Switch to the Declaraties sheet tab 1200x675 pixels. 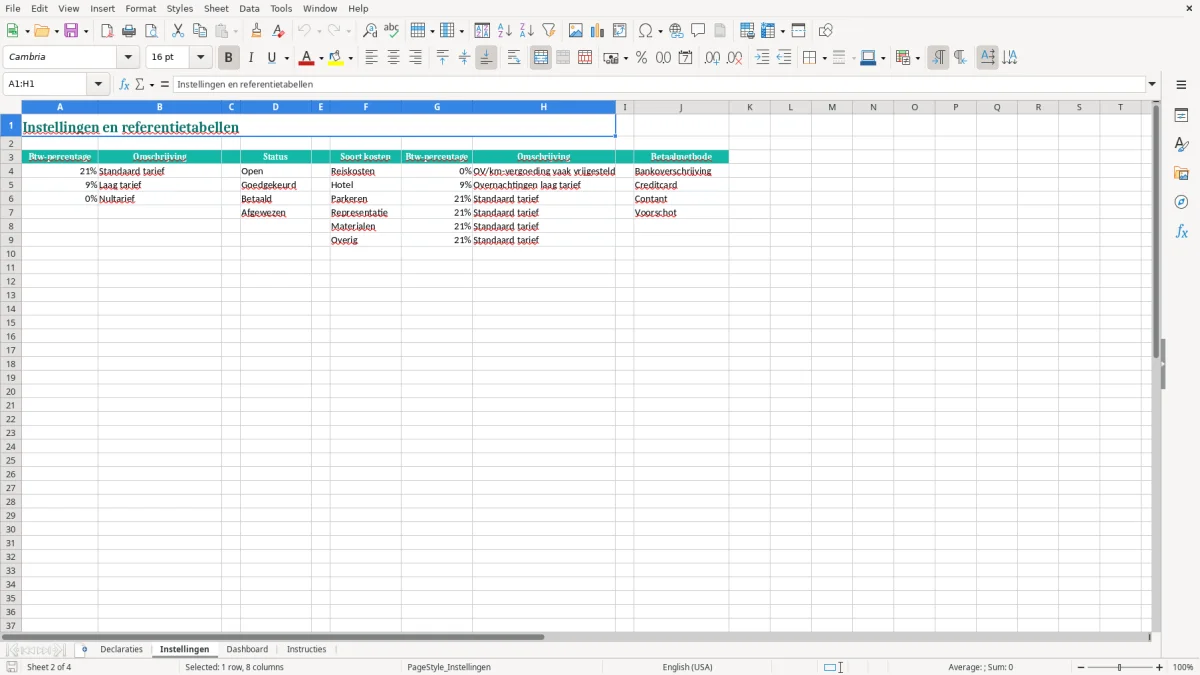(x=122, y=649)
